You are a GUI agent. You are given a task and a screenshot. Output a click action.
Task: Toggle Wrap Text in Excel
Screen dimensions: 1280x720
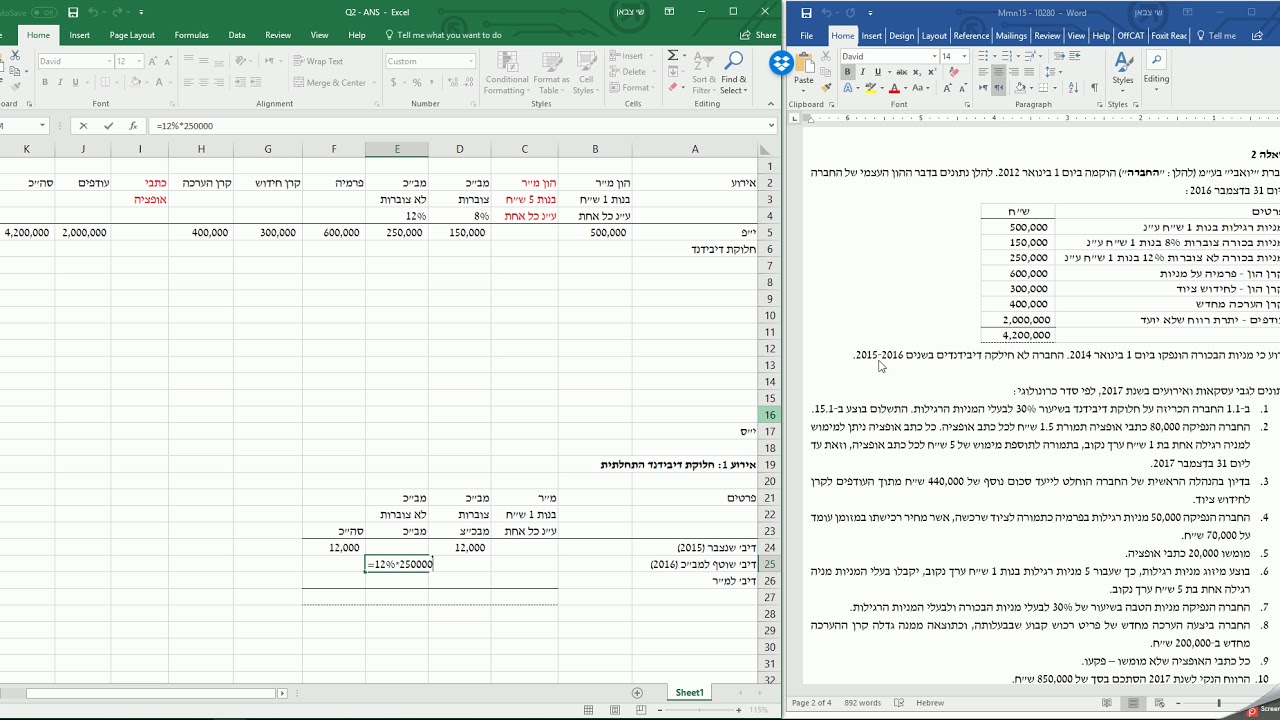point(319,61)
